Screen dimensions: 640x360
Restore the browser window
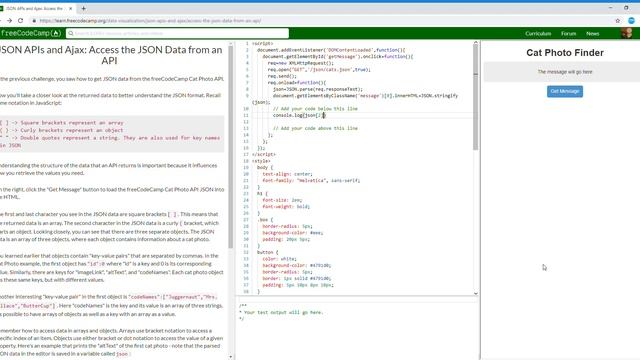click(626, 8)
